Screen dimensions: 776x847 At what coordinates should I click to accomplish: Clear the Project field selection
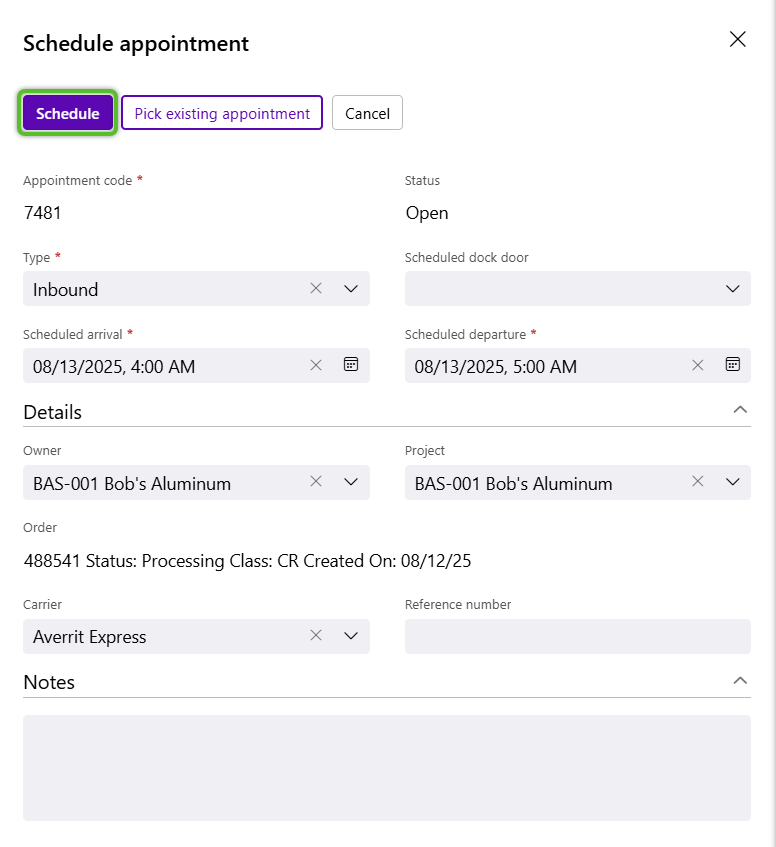click(x=698, y=481)
